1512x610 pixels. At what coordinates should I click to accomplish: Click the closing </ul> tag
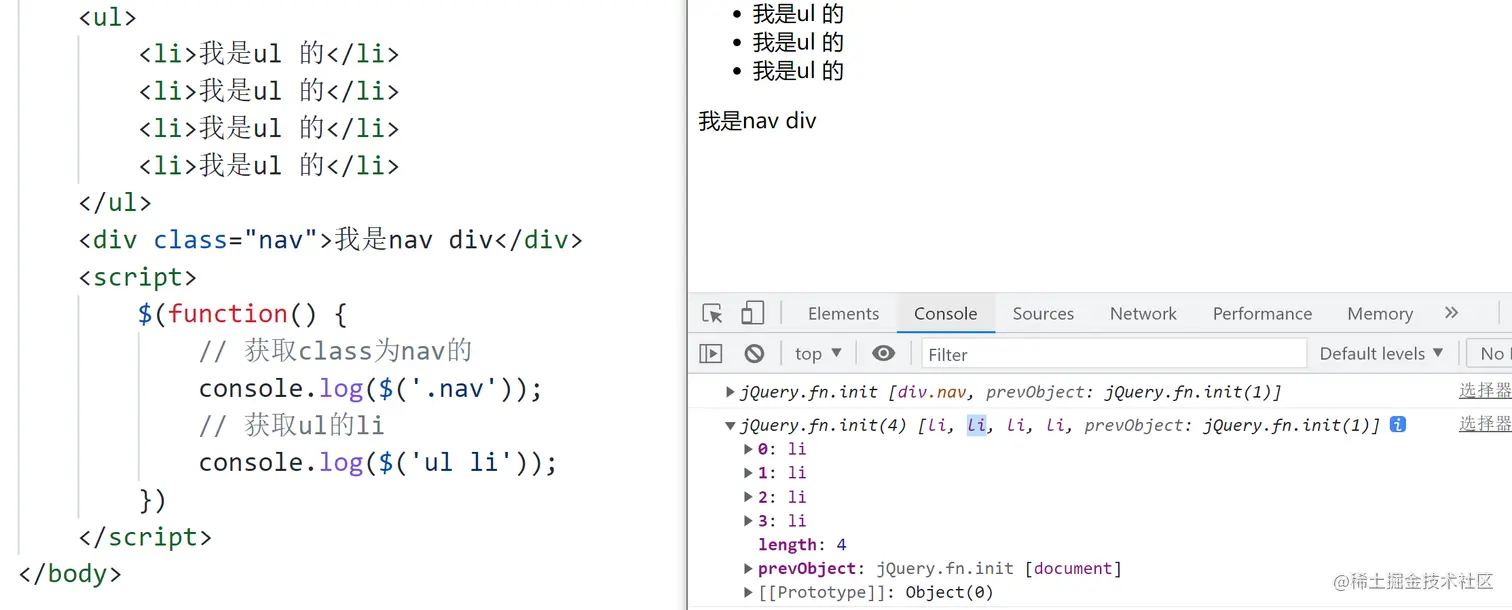pyautogui.click(x=115, y=203)
